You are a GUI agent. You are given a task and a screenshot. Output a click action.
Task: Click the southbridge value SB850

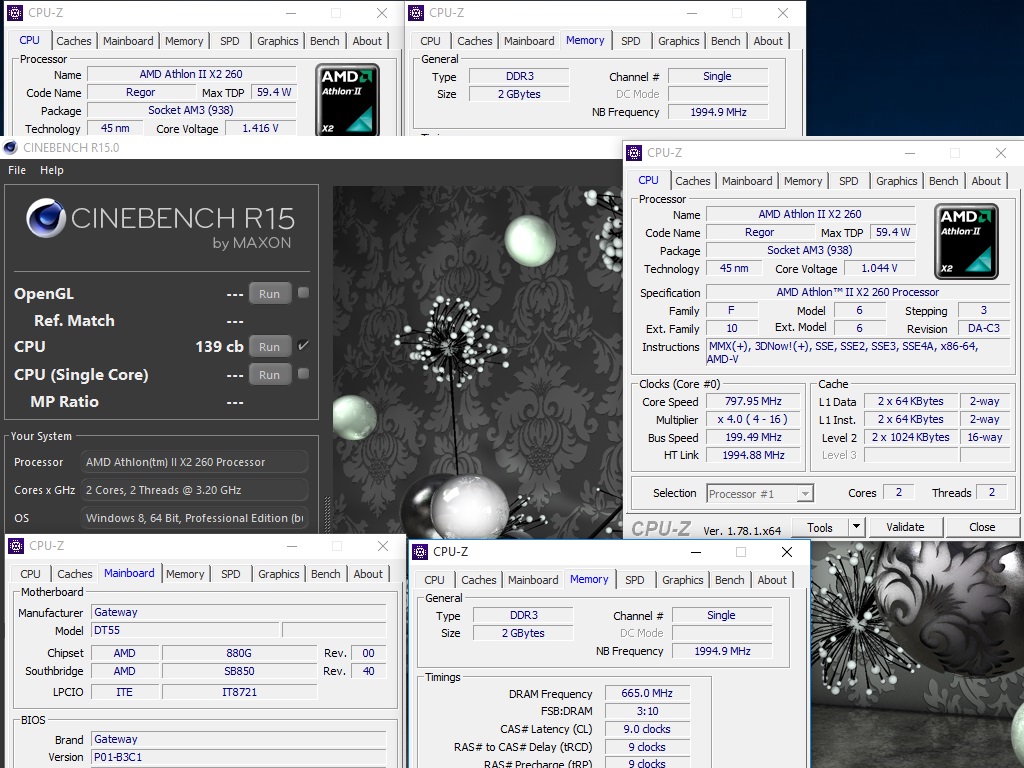point(239,671)
